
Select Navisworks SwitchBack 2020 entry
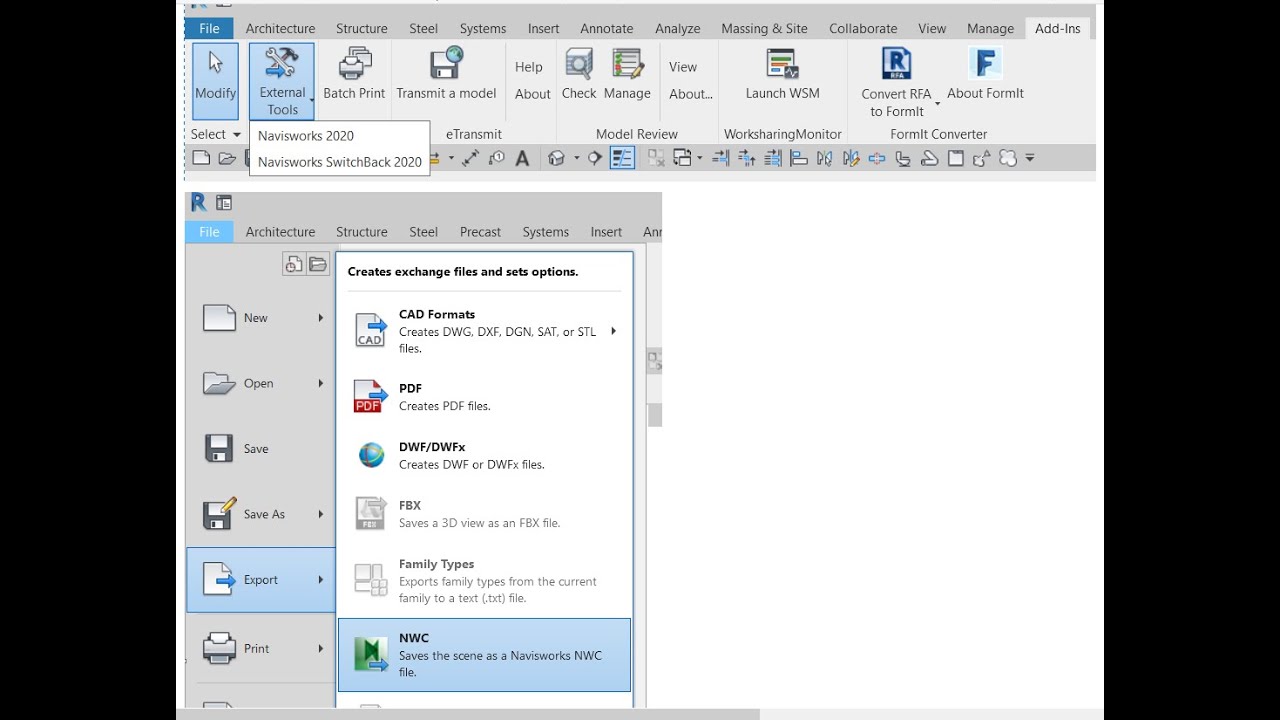pos(340,161)
